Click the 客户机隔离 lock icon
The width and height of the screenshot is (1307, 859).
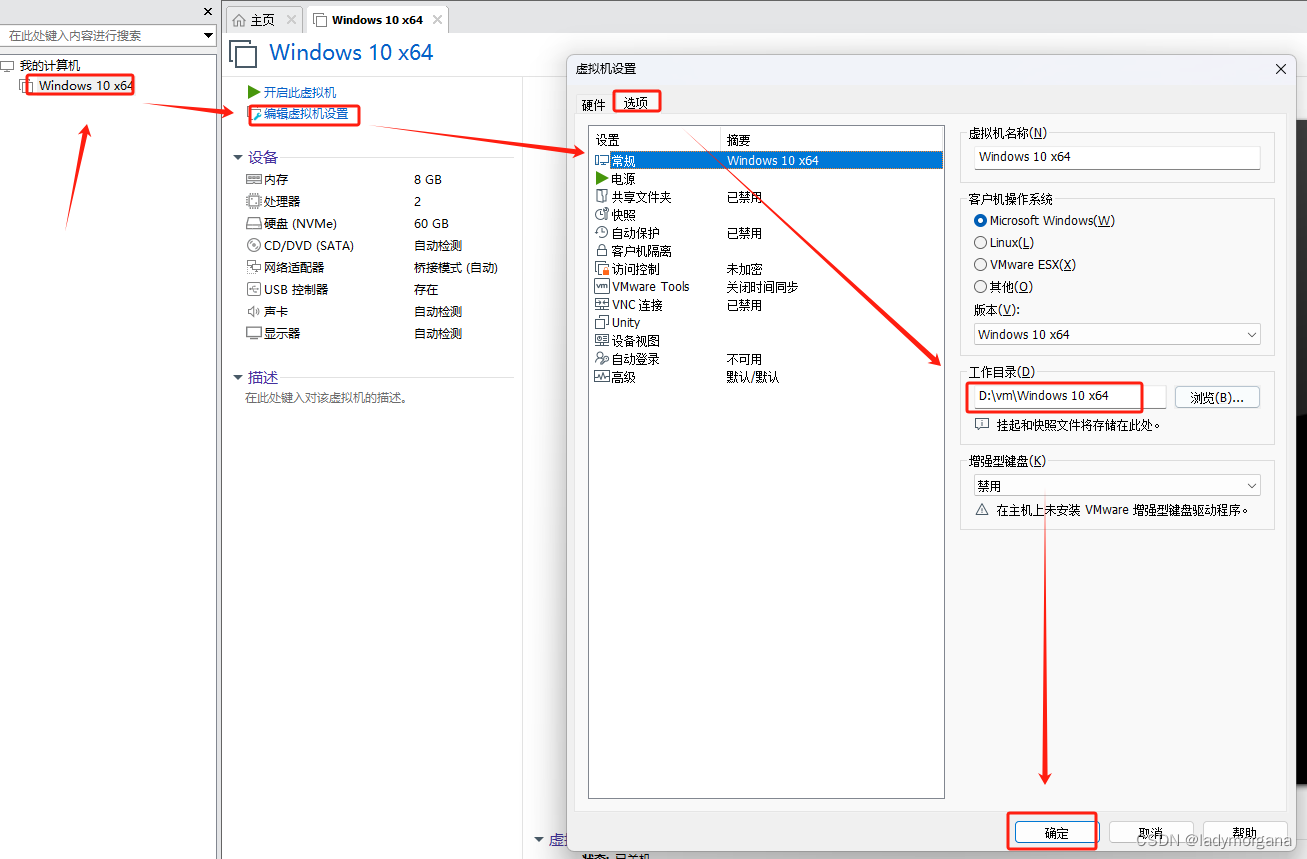pos(602,251)
